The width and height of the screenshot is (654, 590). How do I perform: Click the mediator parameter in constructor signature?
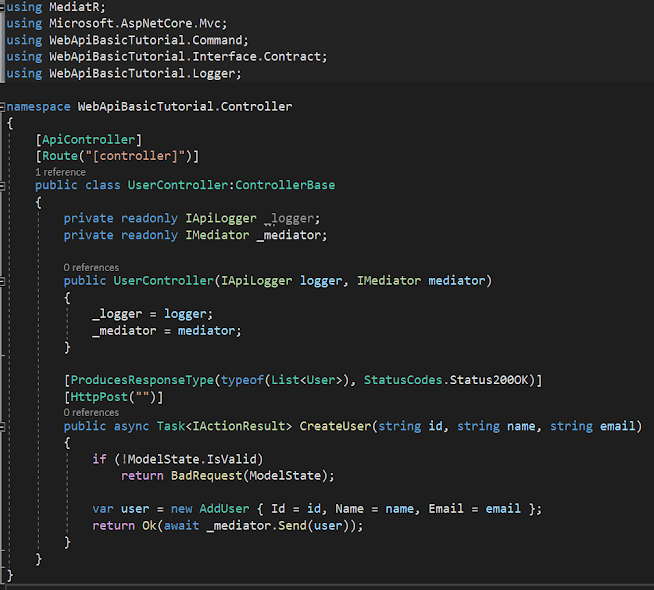coord(457,281)
